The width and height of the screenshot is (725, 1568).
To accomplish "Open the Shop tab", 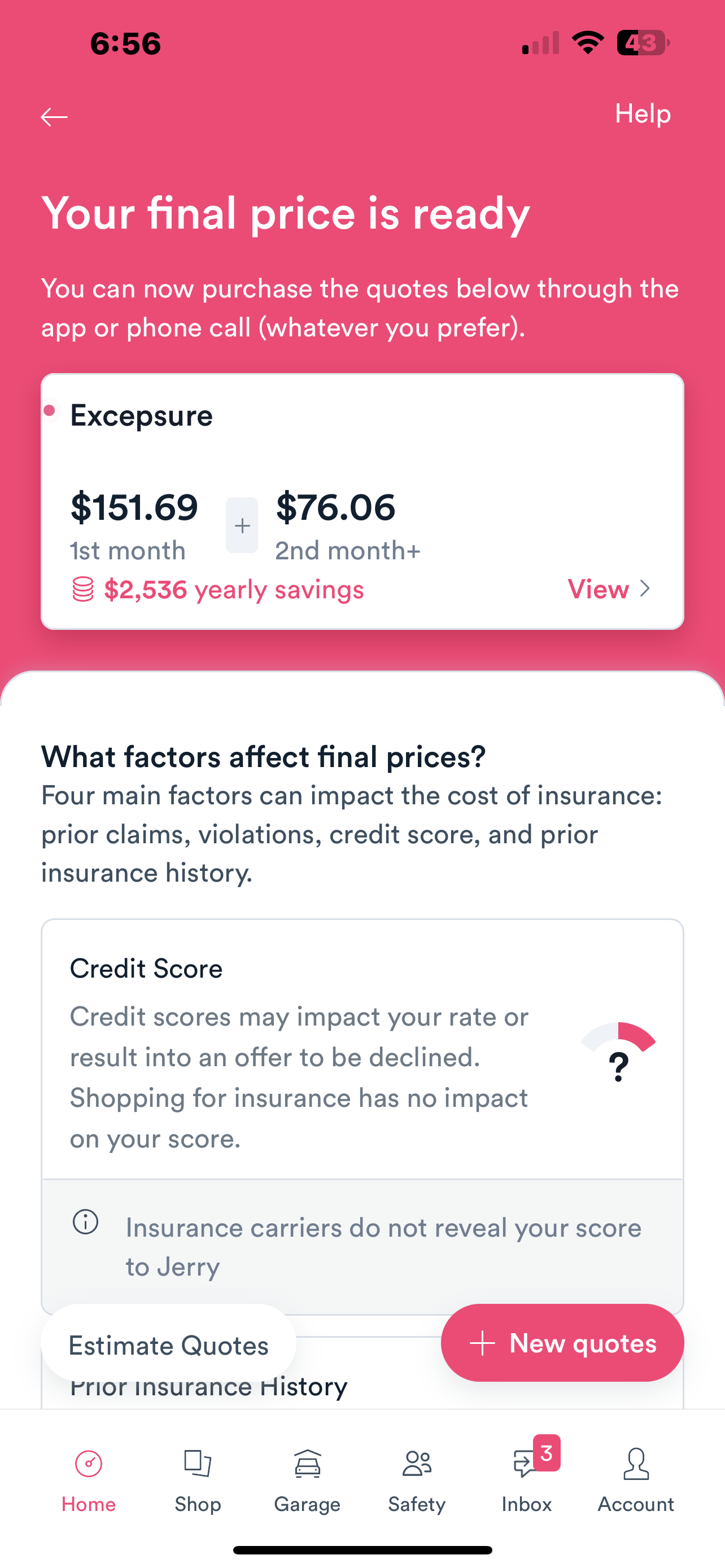I will click(198, 1481).
